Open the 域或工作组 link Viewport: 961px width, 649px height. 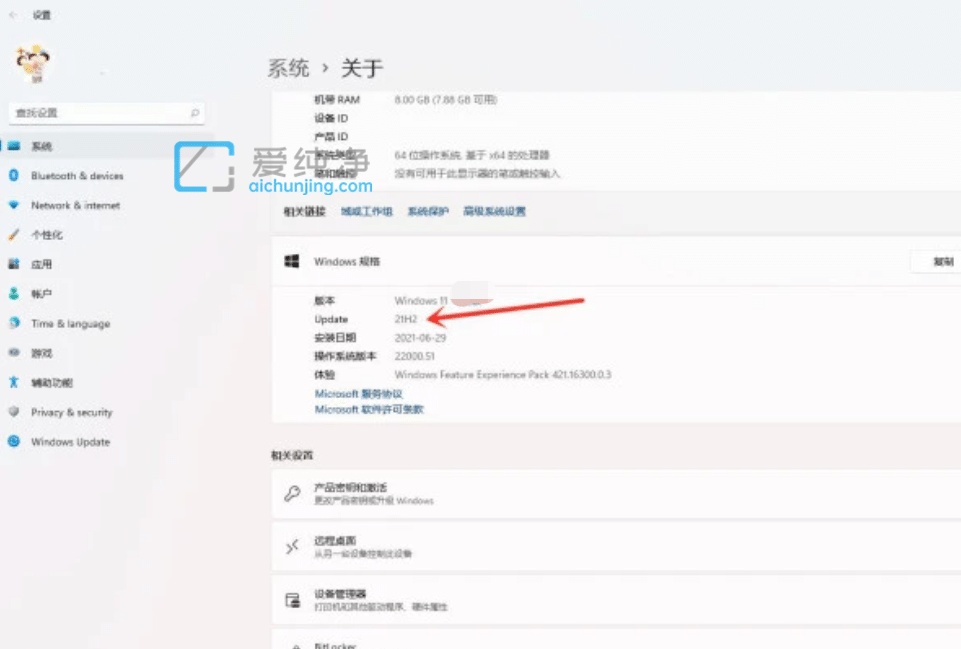tap(367, 211)
